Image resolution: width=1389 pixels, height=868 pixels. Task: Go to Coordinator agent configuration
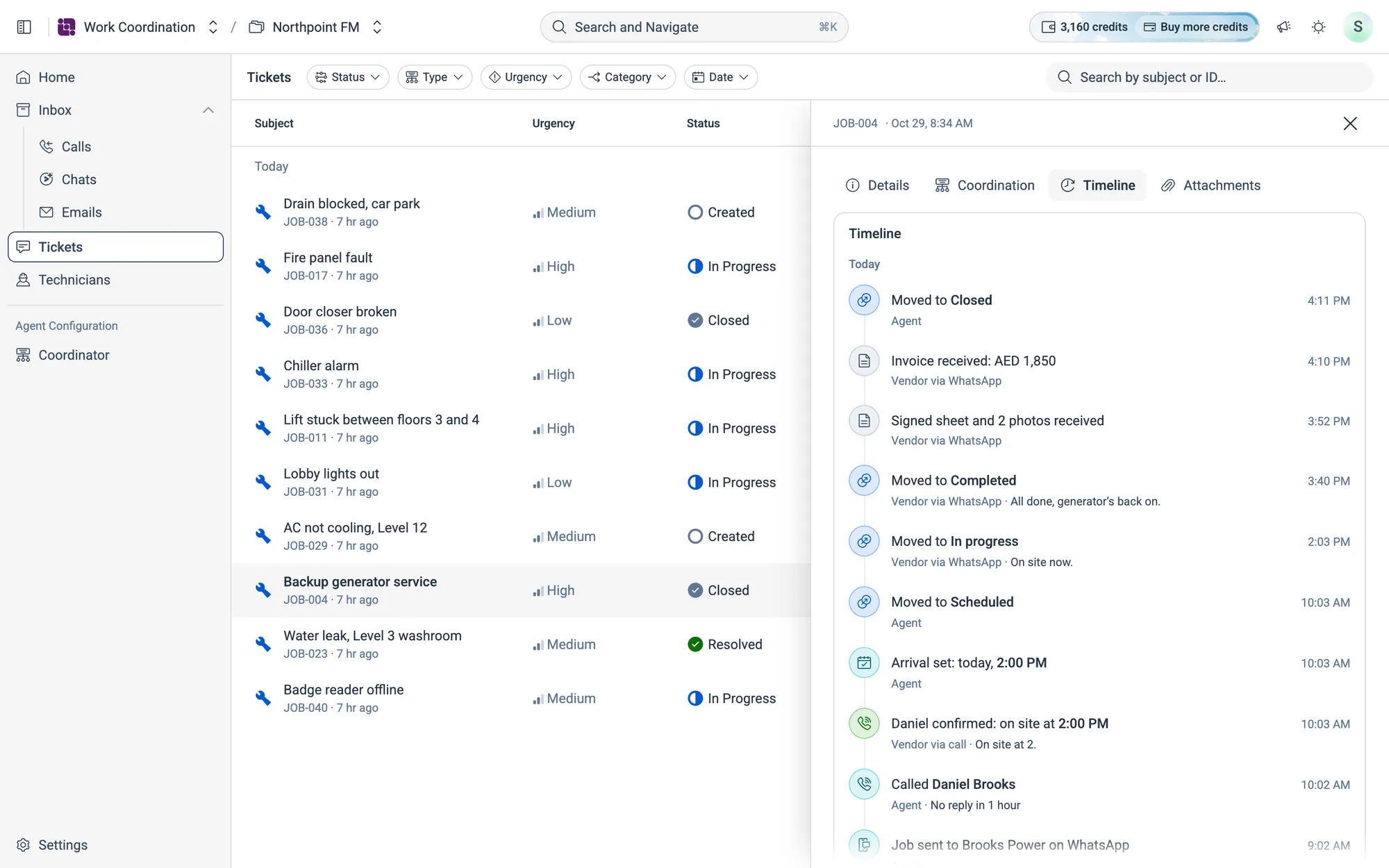click(x=115, y=355)
